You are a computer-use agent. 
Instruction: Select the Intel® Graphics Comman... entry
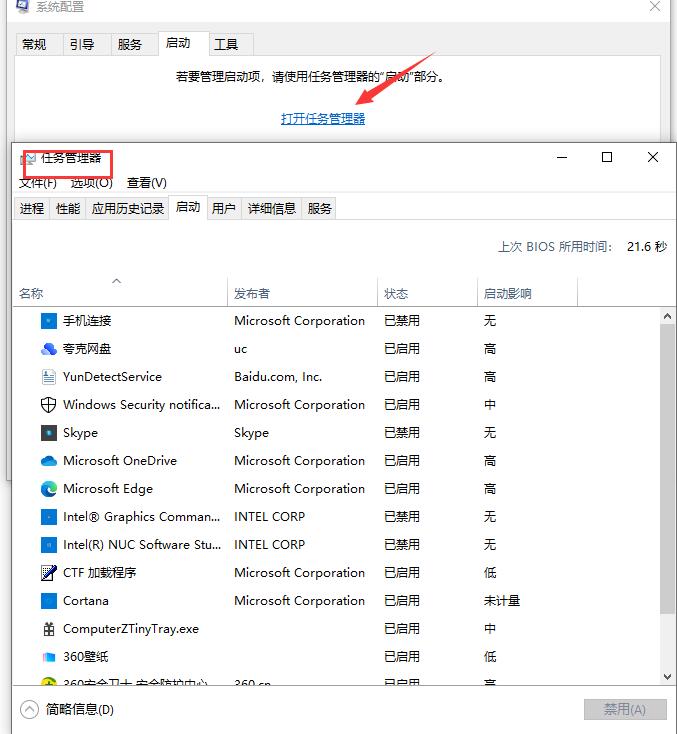pos(141,517)
